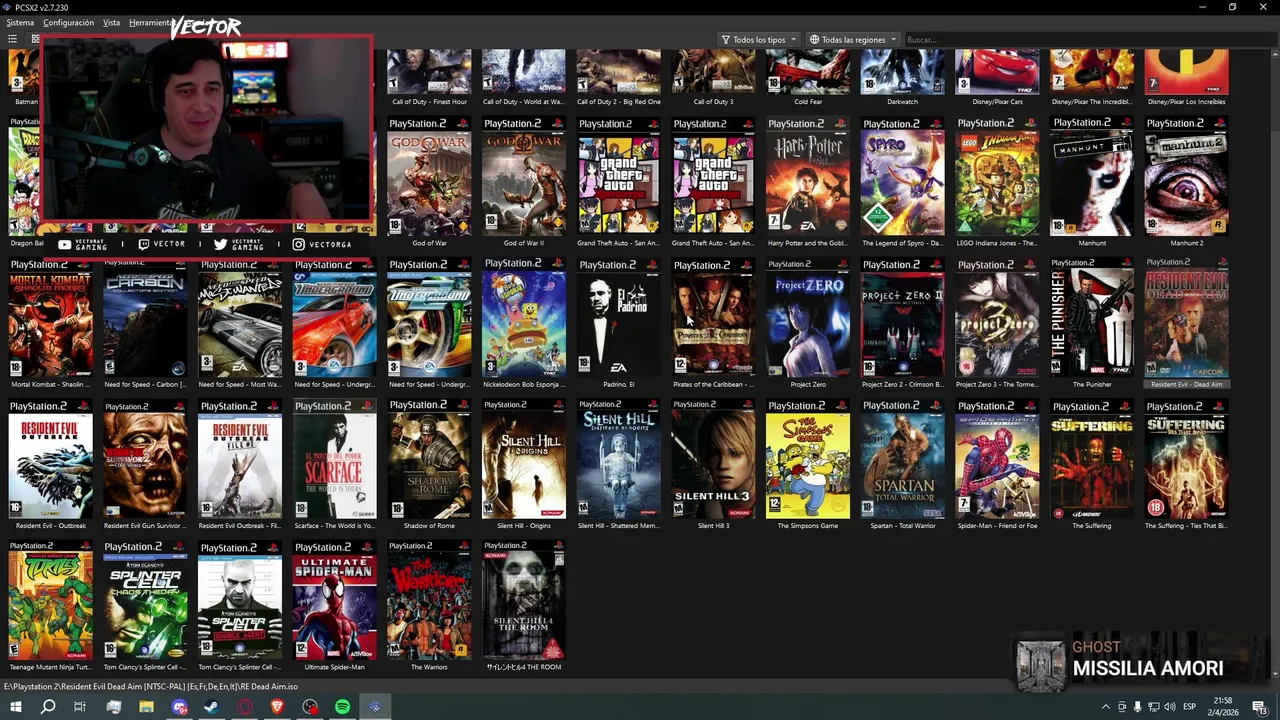
Task: Select Pirates of the Caribbean cover
Action: point(713,318)
